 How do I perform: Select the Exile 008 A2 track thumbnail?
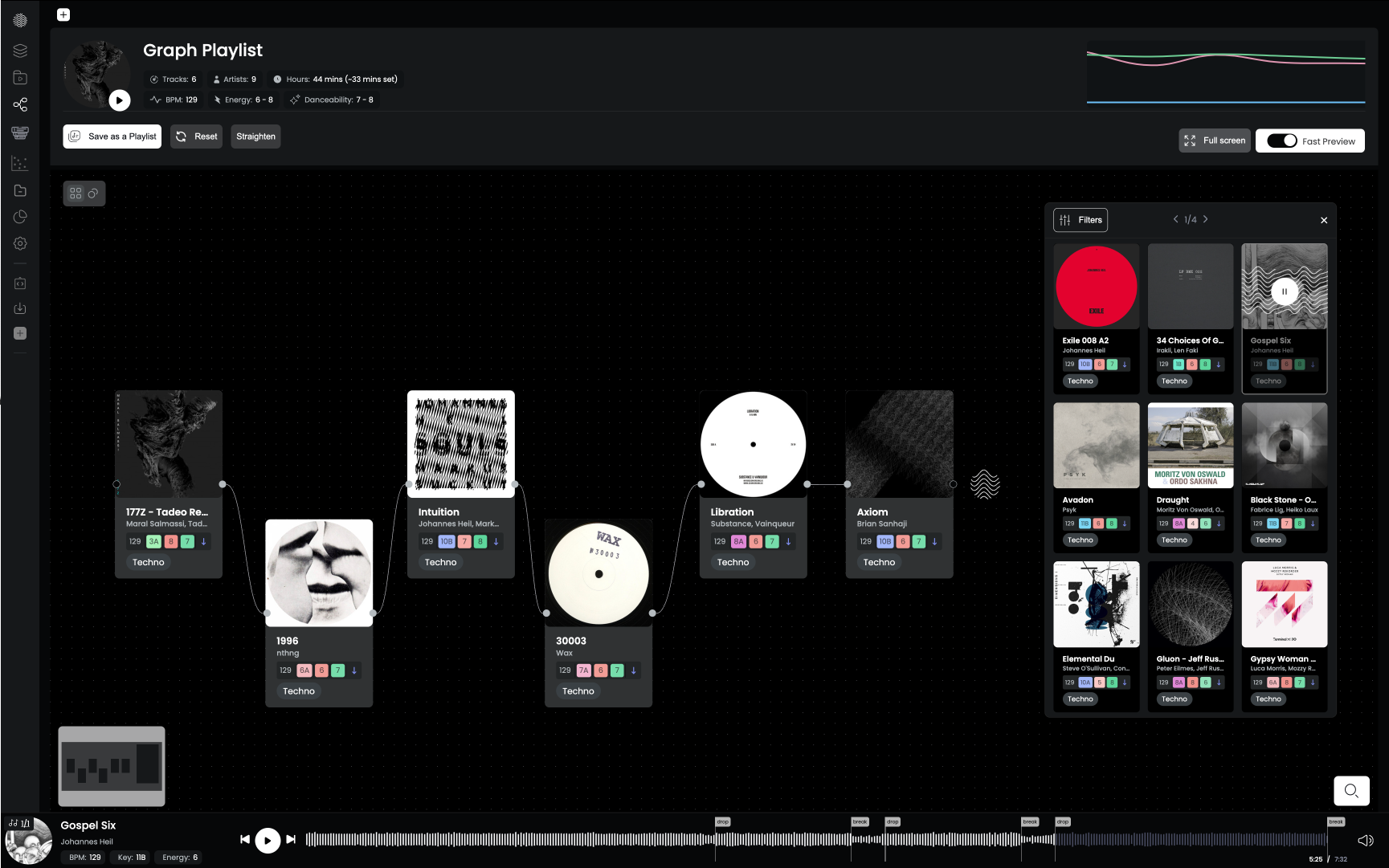[1097, 286]
